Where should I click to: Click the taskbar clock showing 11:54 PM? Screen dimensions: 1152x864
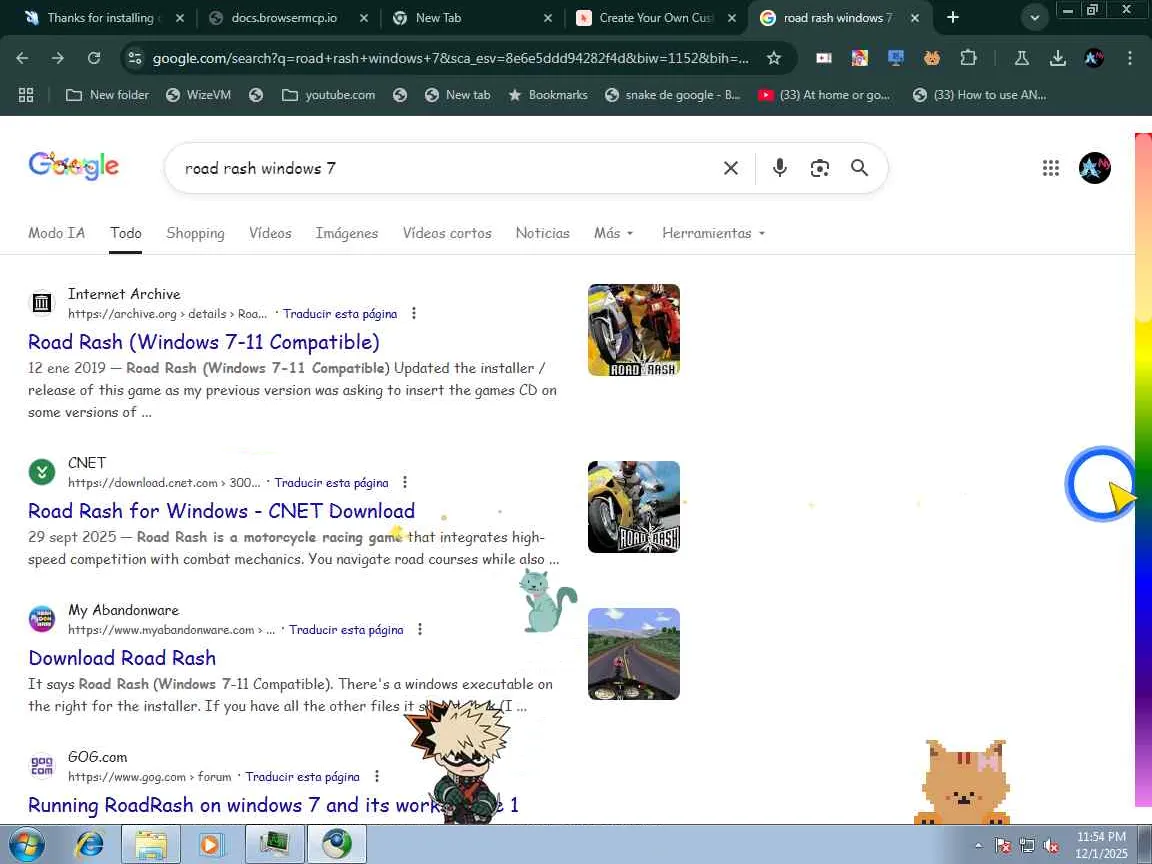(1101, 845)
